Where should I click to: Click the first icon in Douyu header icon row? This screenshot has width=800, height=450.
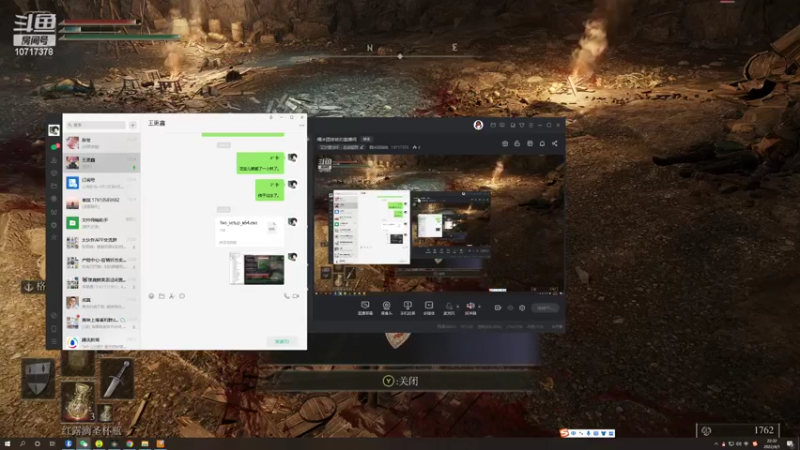[505, 144]
